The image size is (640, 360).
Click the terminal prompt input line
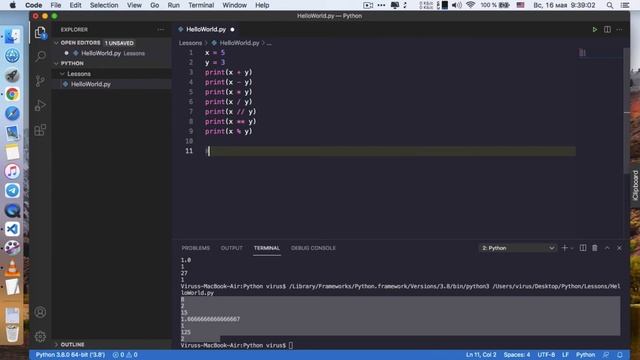point(237,345)
